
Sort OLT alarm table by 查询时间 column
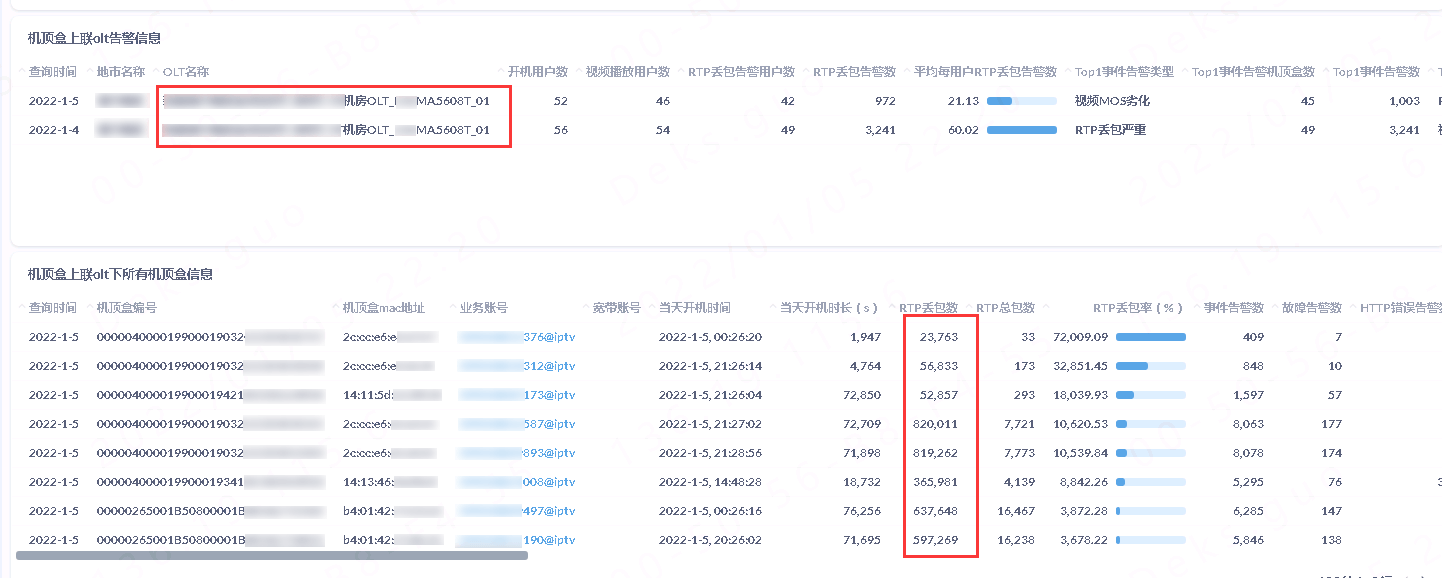(52, 72)
